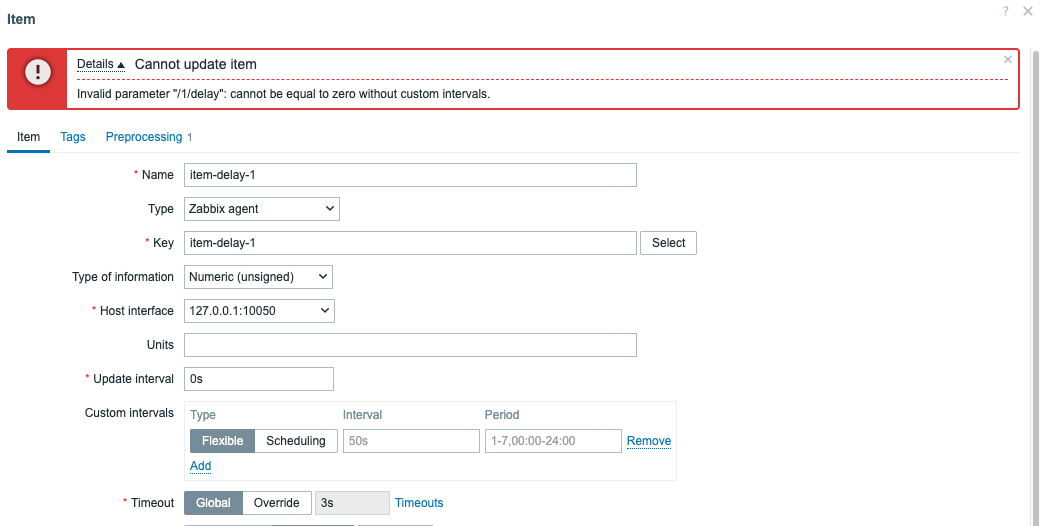Close the Item dialog window
This screenshot has width=1040, height=526.
(1027, 11)
